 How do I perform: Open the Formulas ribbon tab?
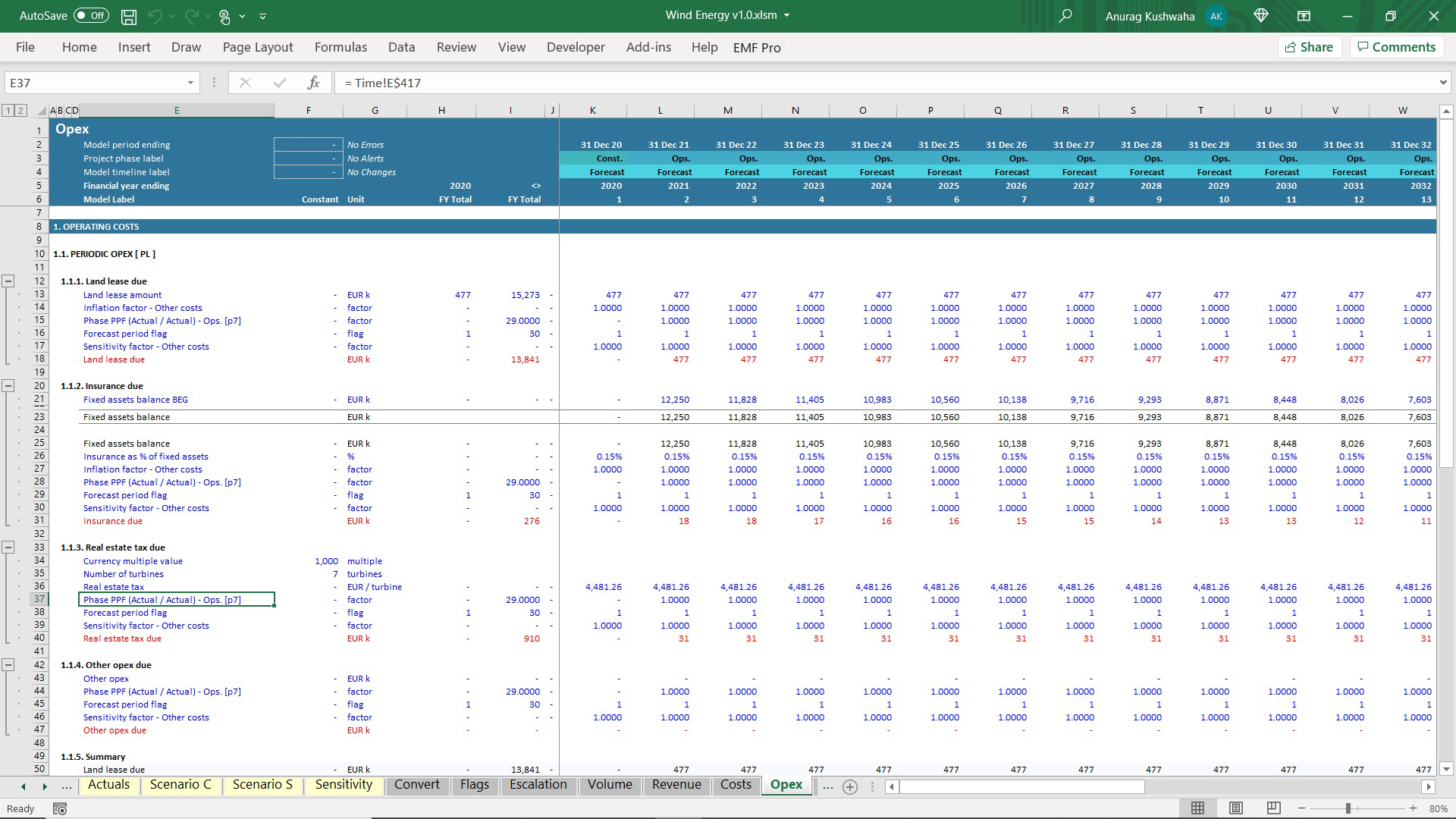[x=340, y=47]
